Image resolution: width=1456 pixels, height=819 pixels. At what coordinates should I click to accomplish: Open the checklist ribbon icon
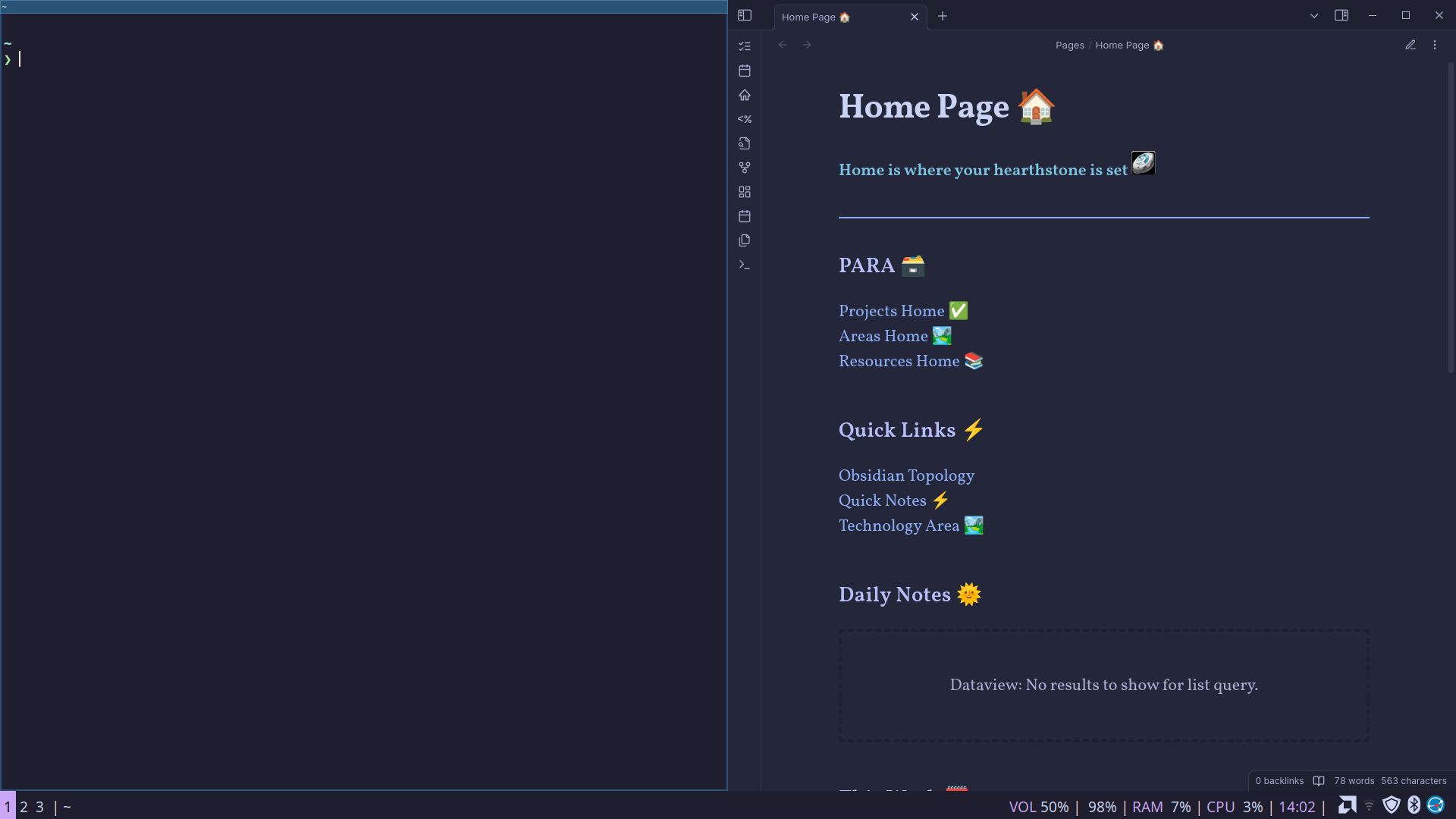[x=745, y=46]
